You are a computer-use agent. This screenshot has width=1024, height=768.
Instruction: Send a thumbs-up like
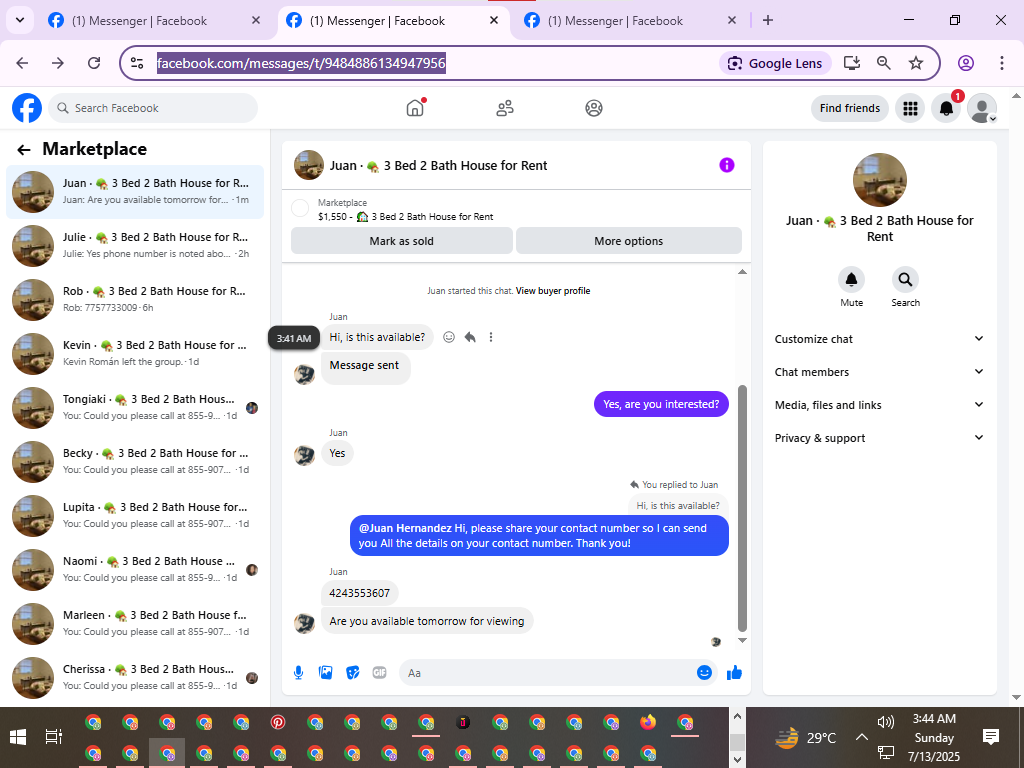735,673
